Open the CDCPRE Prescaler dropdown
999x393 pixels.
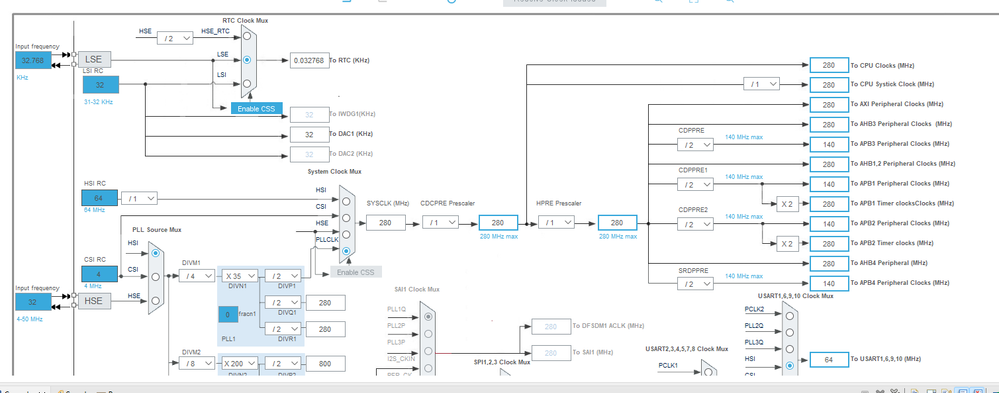[x=440, y=222]
